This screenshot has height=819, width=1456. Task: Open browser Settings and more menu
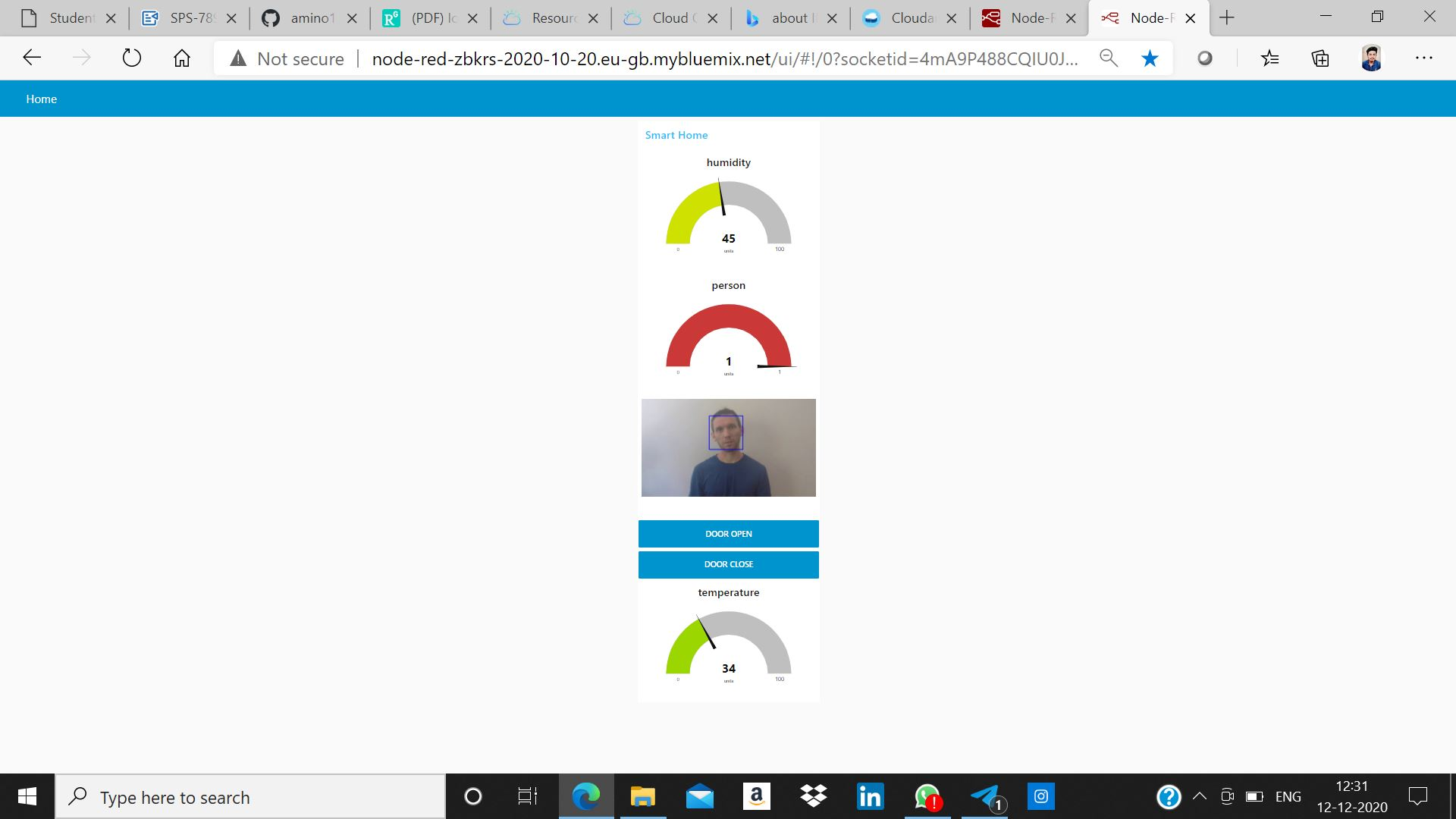coord(1423,58)
